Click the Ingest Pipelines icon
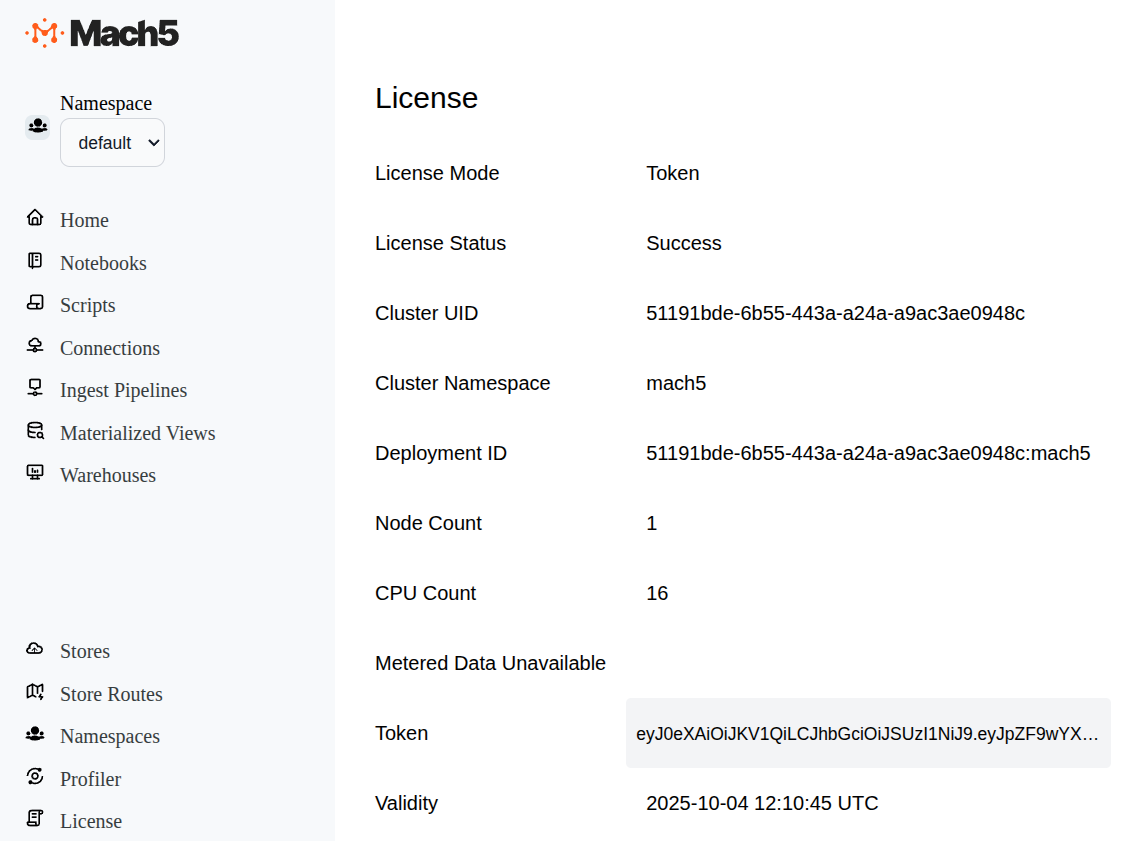This screenshot has height=841, width=1133. [35, 388]
